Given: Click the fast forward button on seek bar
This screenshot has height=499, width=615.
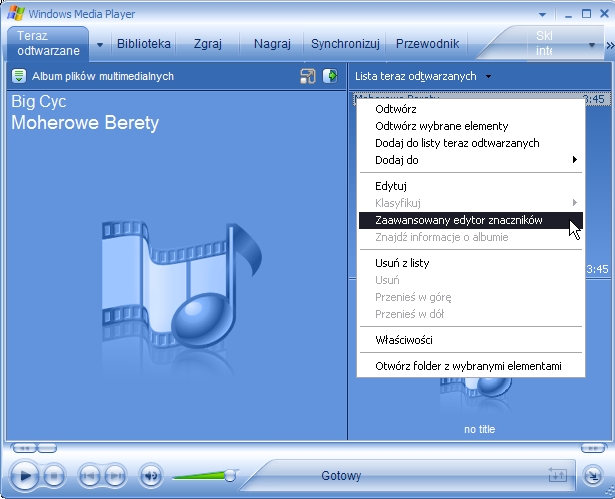Looking at the screenshot, I should point(593,448).
